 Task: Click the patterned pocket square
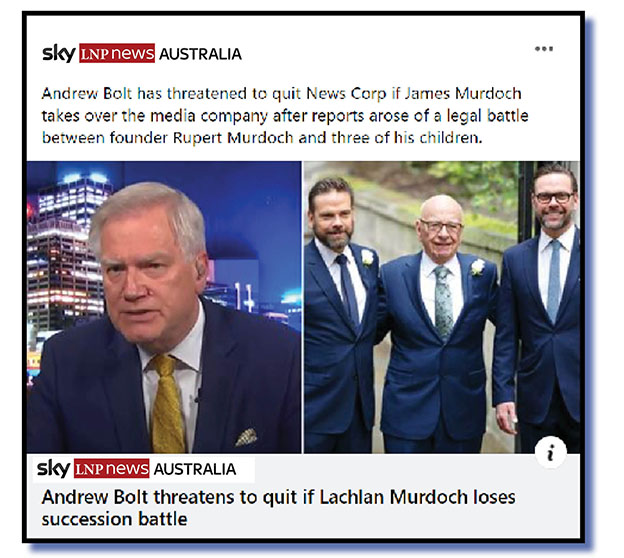246,437
